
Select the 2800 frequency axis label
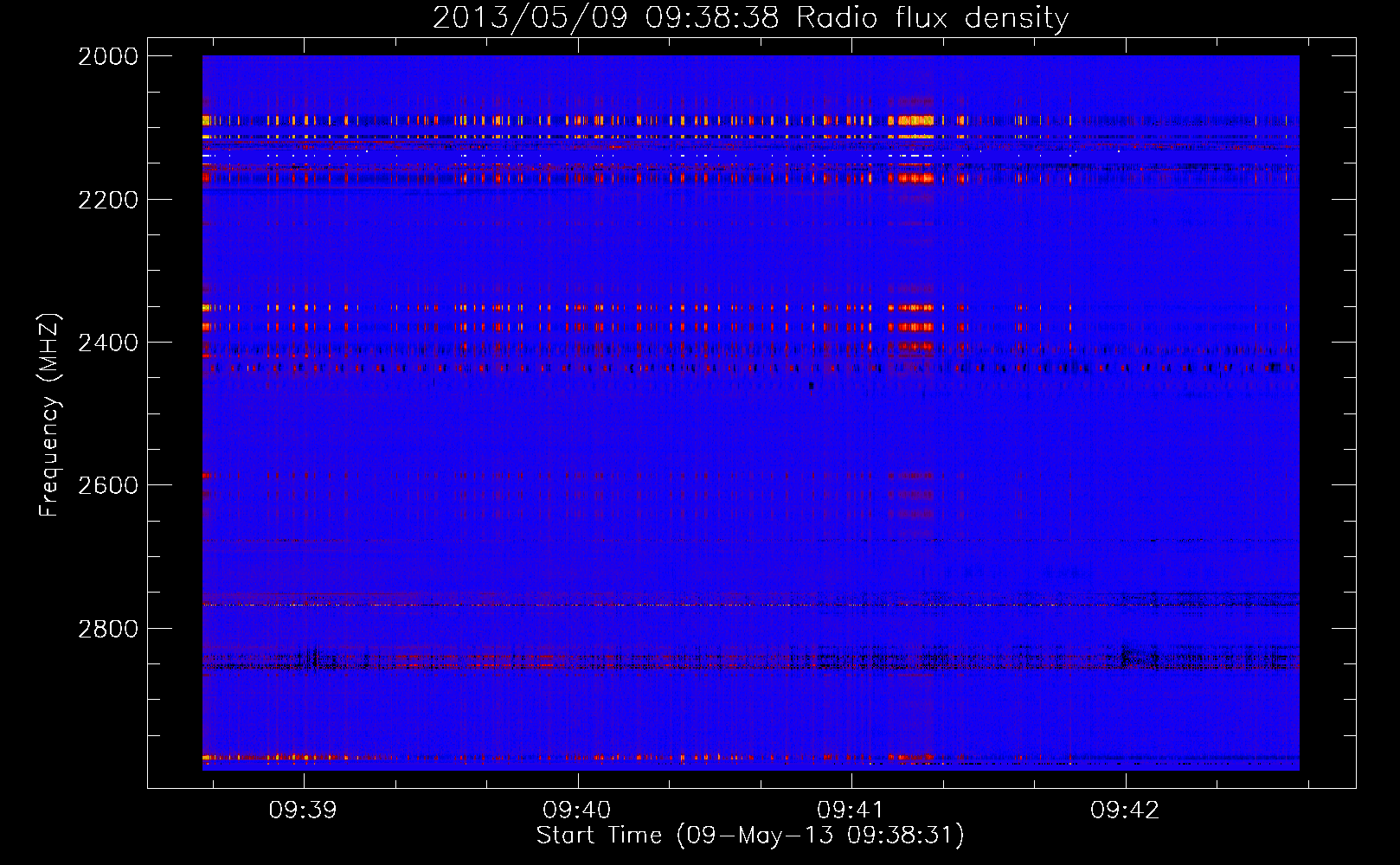(x=108, y=628)
